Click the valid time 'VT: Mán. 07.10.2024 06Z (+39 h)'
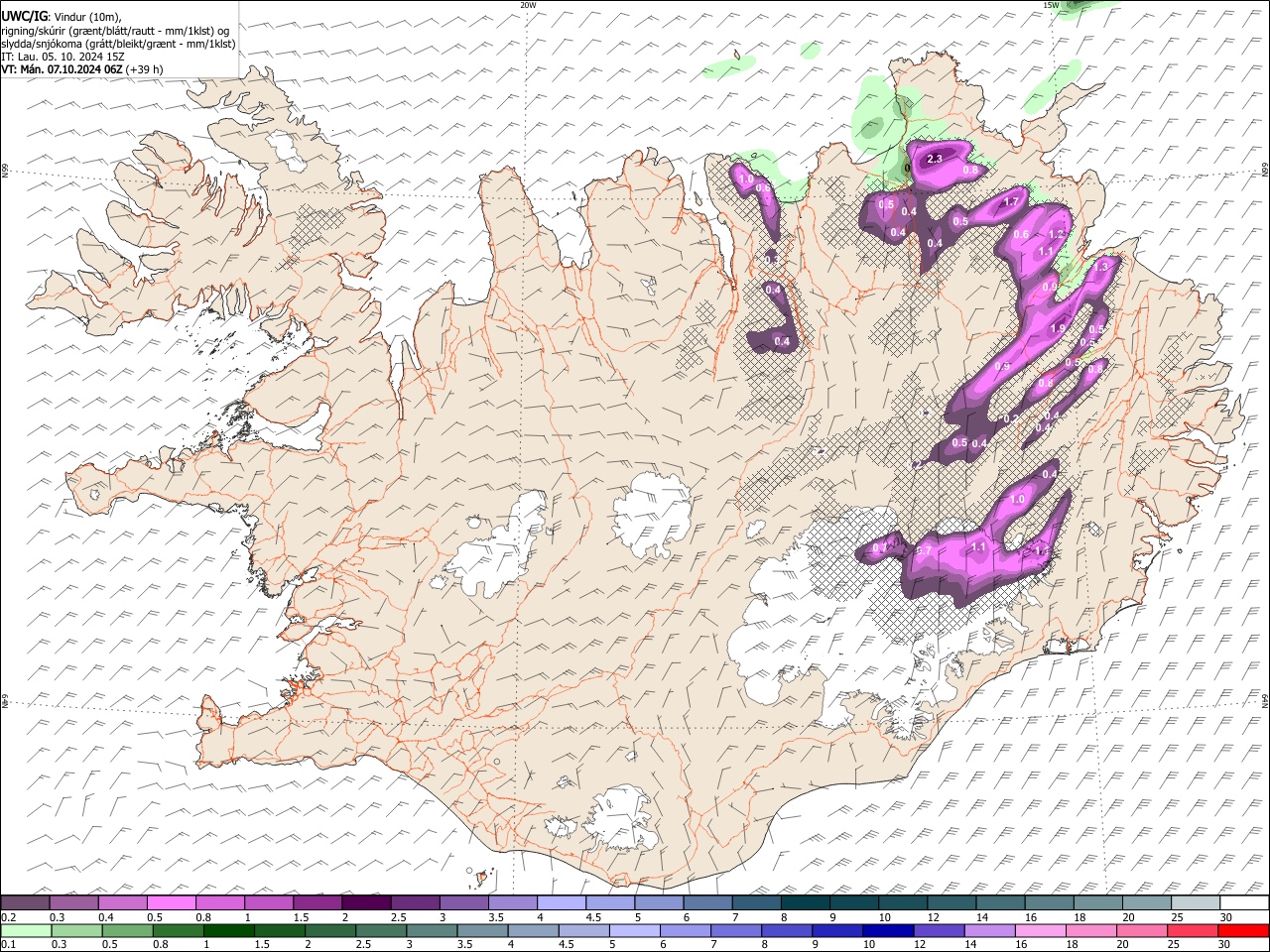This screenshot has width=1270, height=952. click(82, 69)
